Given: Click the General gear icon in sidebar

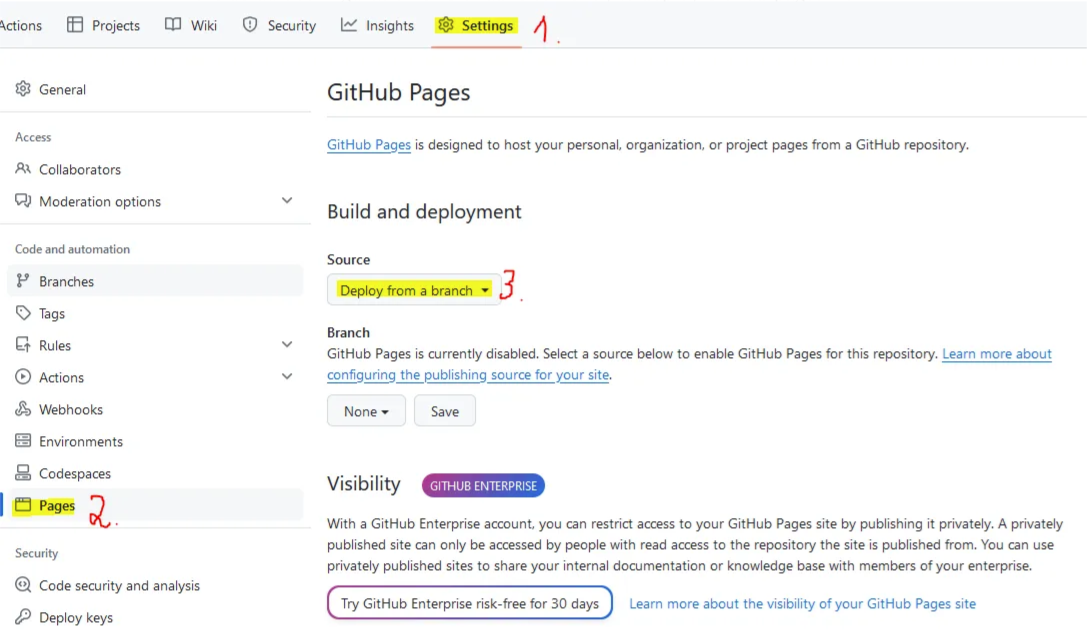Looking at the screenshot, I should tap(23, 89).
